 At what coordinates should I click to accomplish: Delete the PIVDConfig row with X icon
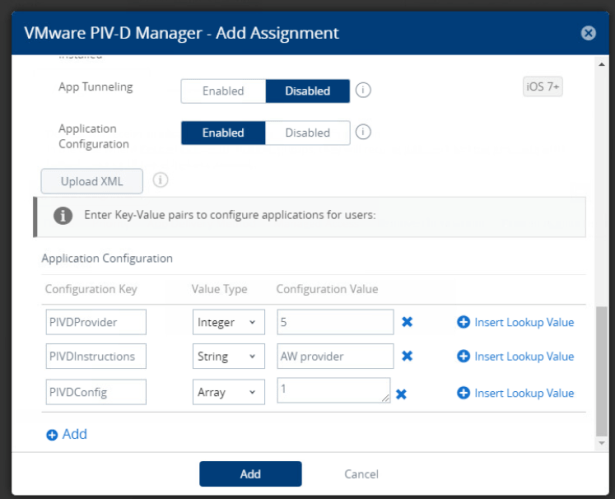tap(401, 394)
